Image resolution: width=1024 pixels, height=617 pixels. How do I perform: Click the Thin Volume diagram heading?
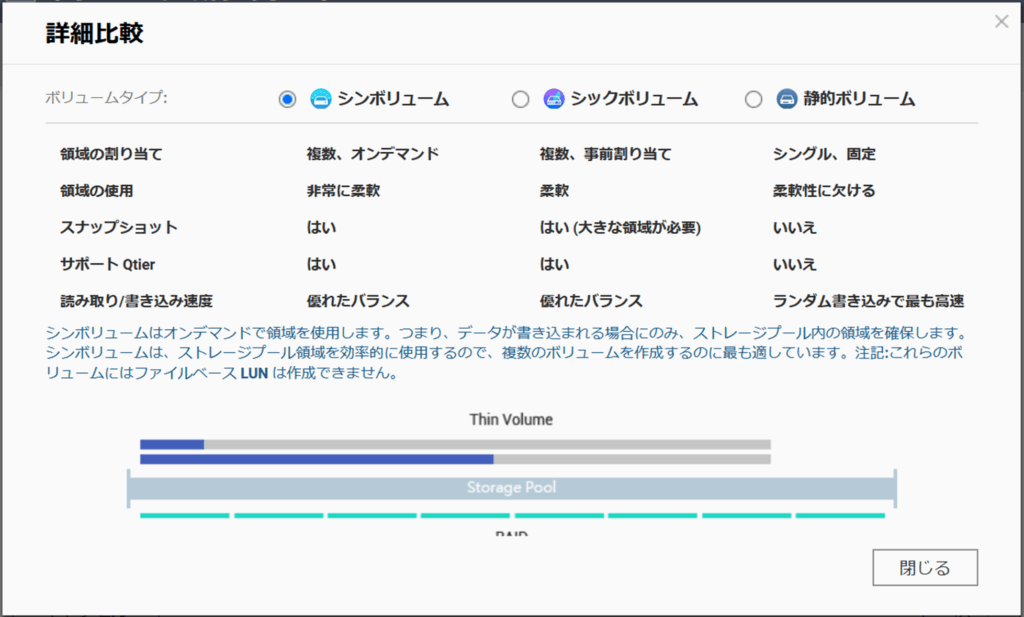511,419
